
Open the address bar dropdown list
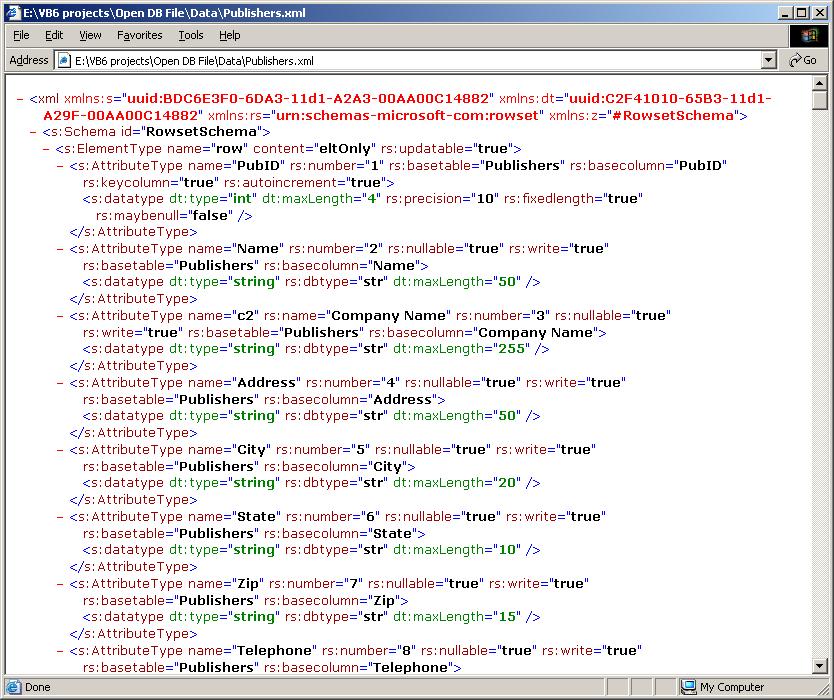(x=768, y=61)
